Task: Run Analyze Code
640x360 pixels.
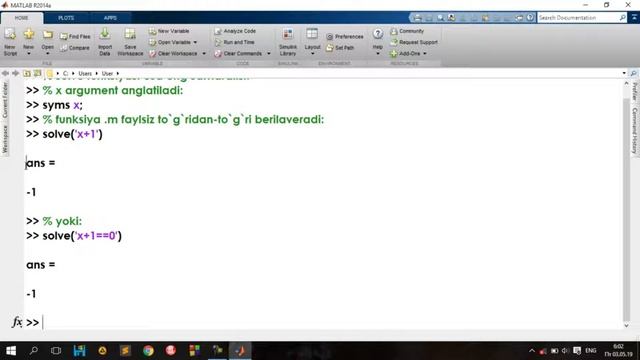Action: pos(235,31)
